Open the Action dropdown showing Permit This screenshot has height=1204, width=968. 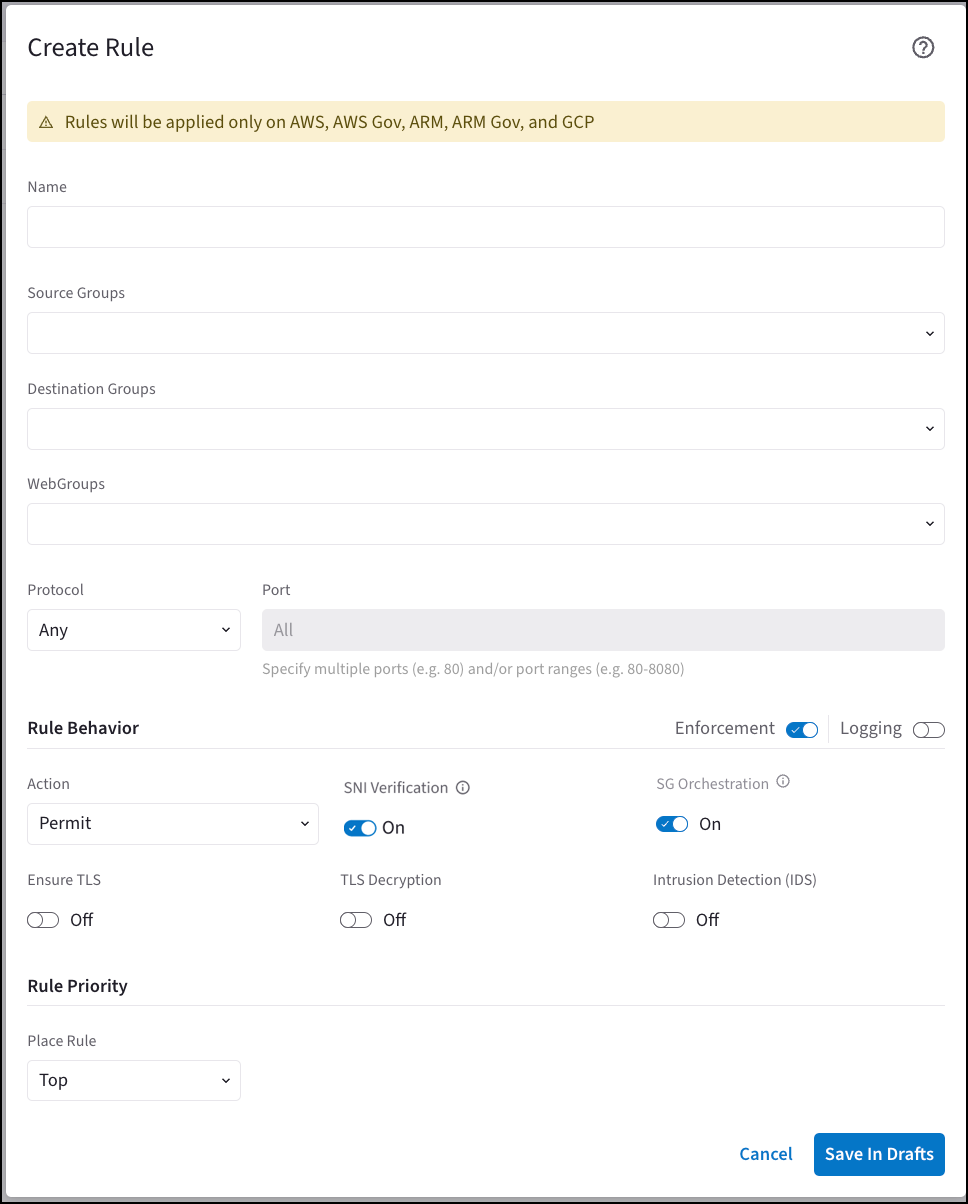[x=173, y=824]
